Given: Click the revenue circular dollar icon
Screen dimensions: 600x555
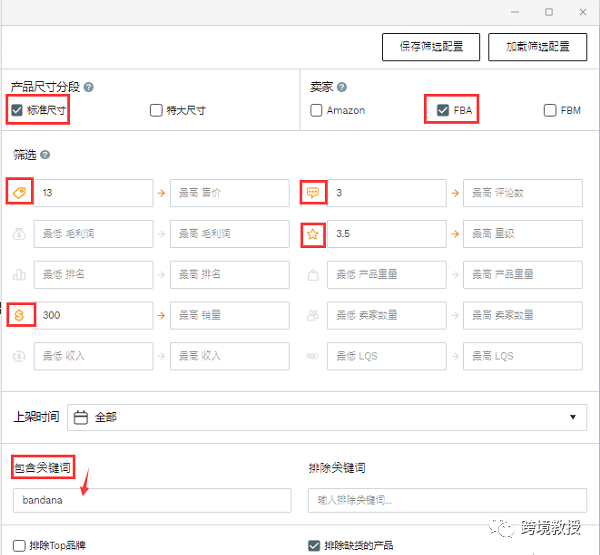Looking at the screenshot, I should [x=19, y=356].
